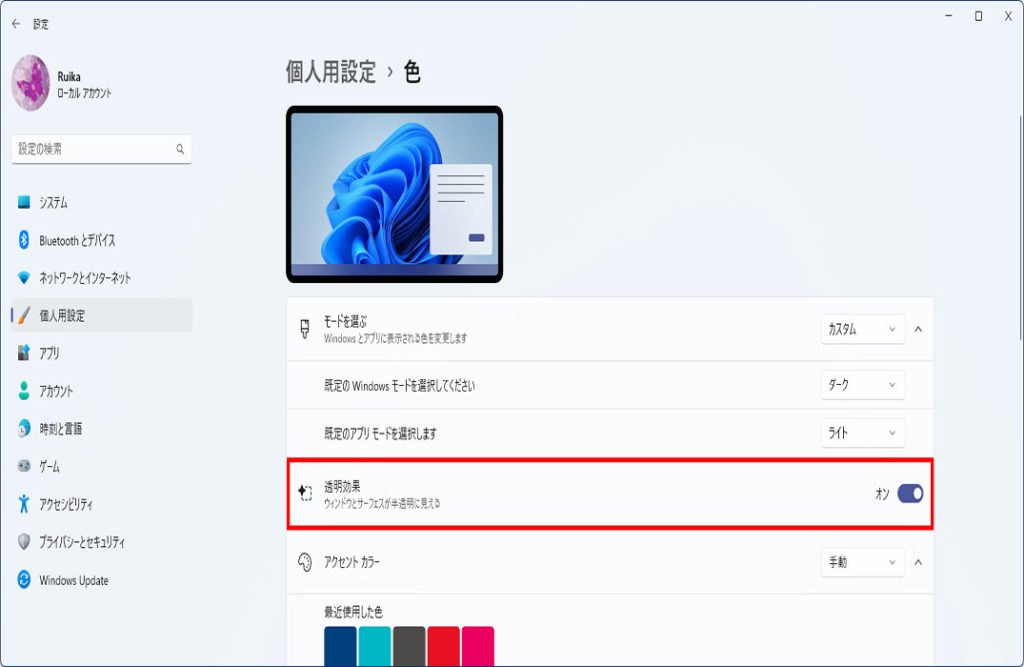Collapse the モードを選ぶ section chevron

(x=918, y=329)
